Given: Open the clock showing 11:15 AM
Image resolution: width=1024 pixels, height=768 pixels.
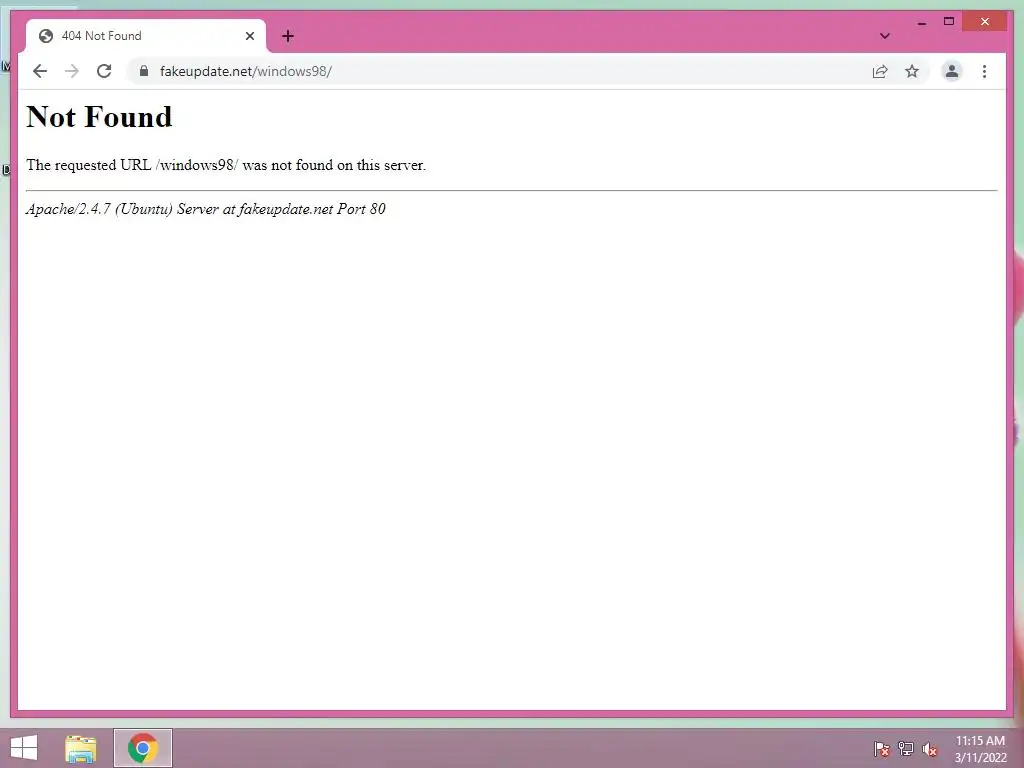Looking at the screenshot, I should (x=980, y=749).
